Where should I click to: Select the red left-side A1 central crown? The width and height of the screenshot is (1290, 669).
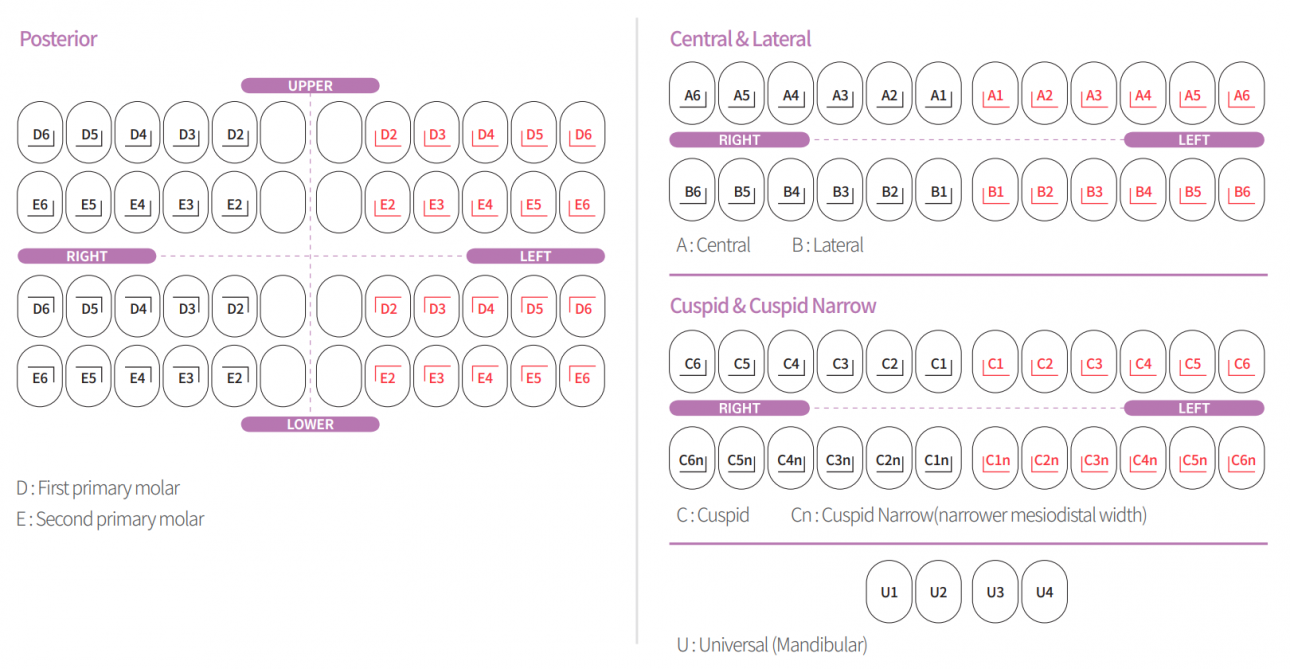tap(995, 95)
